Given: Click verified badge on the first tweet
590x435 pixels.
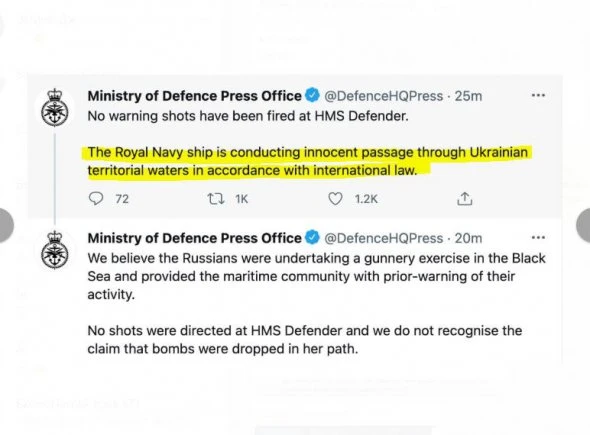Looking at the screenshot, I should click(312, 95).
